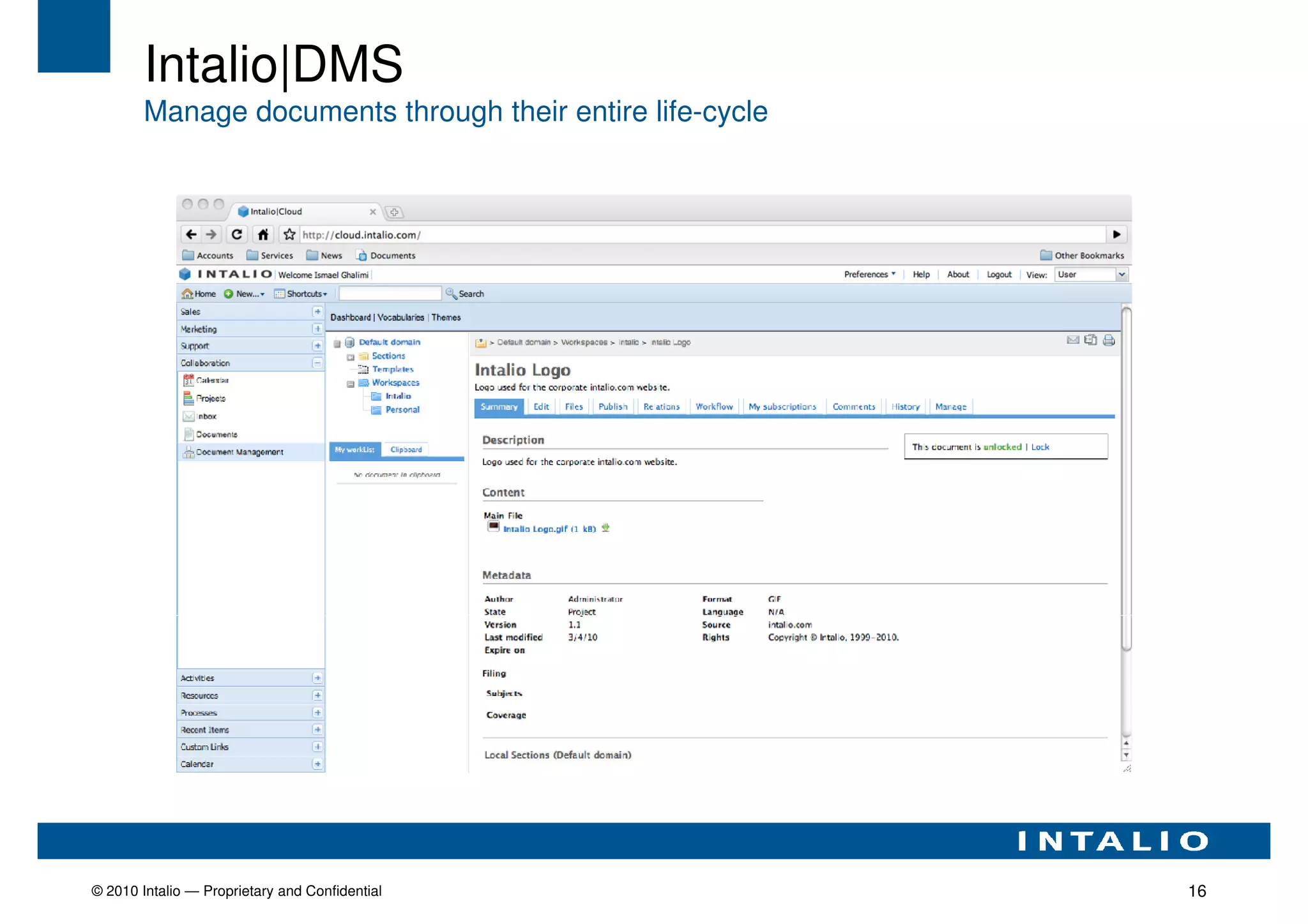
Task: Open the Edit tab
Action: [541, 407]
